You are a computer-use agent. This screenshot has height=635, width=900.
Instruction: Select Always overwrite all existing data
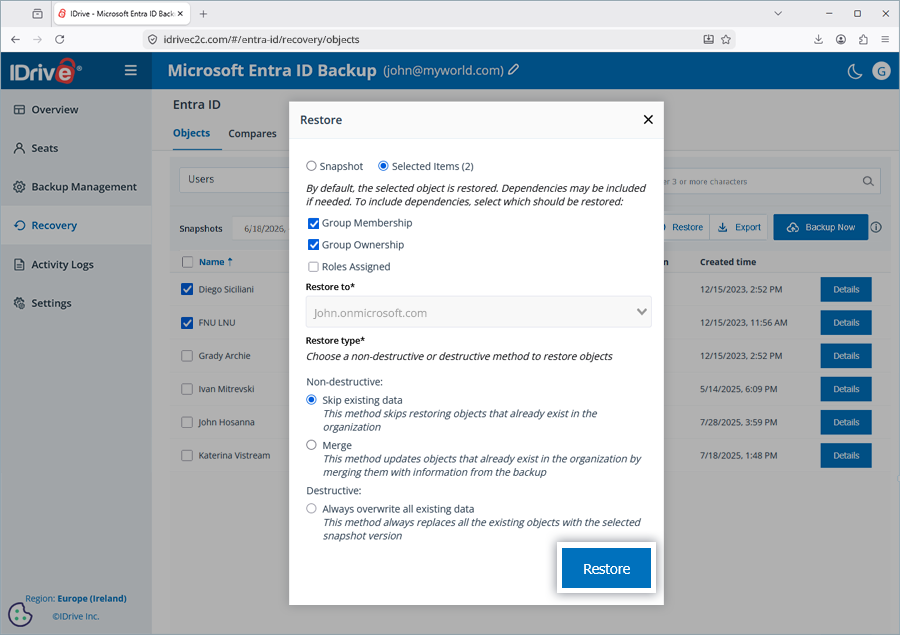click(311, 509)
